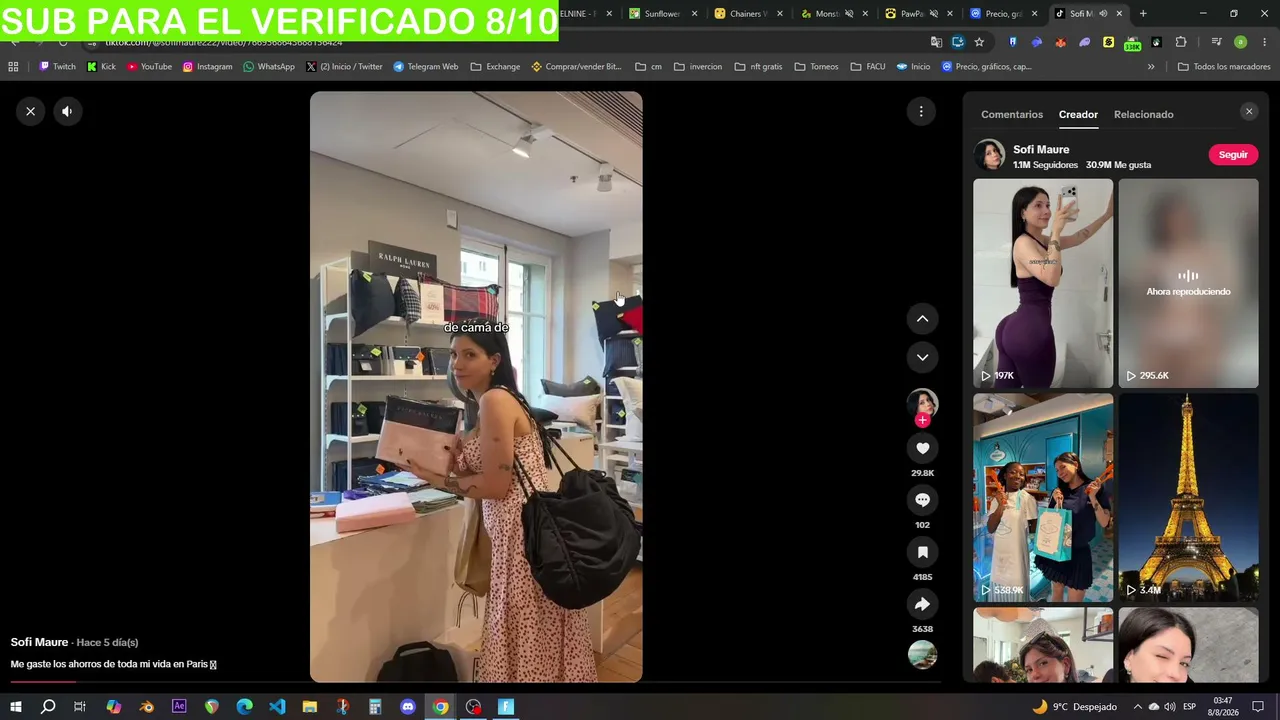Select the currently playing video thumbnail
The height and width of the screenshot is (720, 1280).
click(1188, 283)
